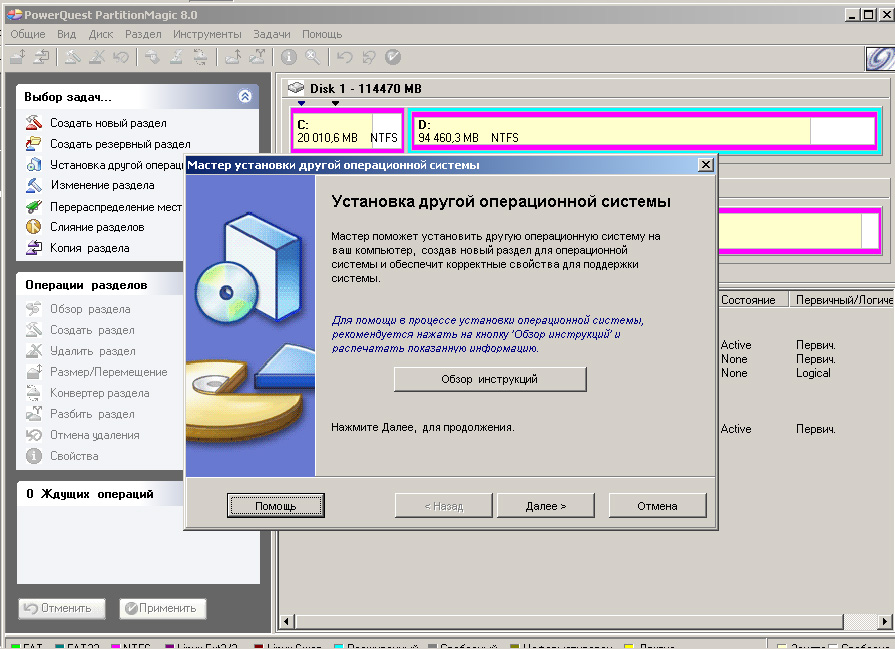Click the checkmark Apply changes toolbar icon
This screenshot has height=650, width=895.
tap(393, 56)
